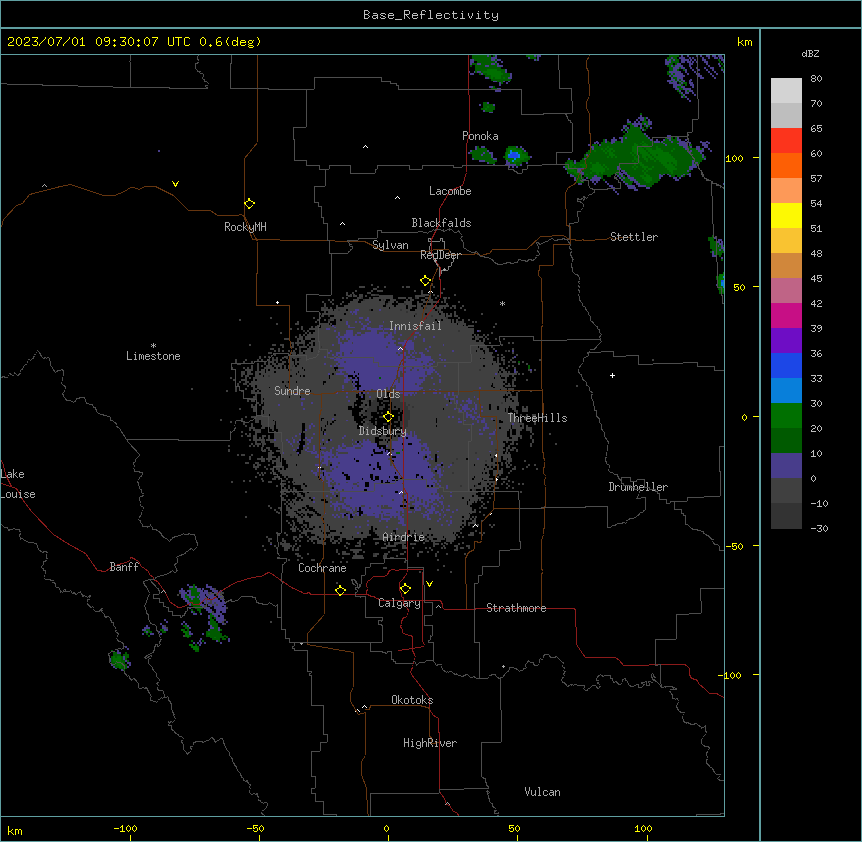Click the large green echo northwest of Stettler

[x=638, y=156]
